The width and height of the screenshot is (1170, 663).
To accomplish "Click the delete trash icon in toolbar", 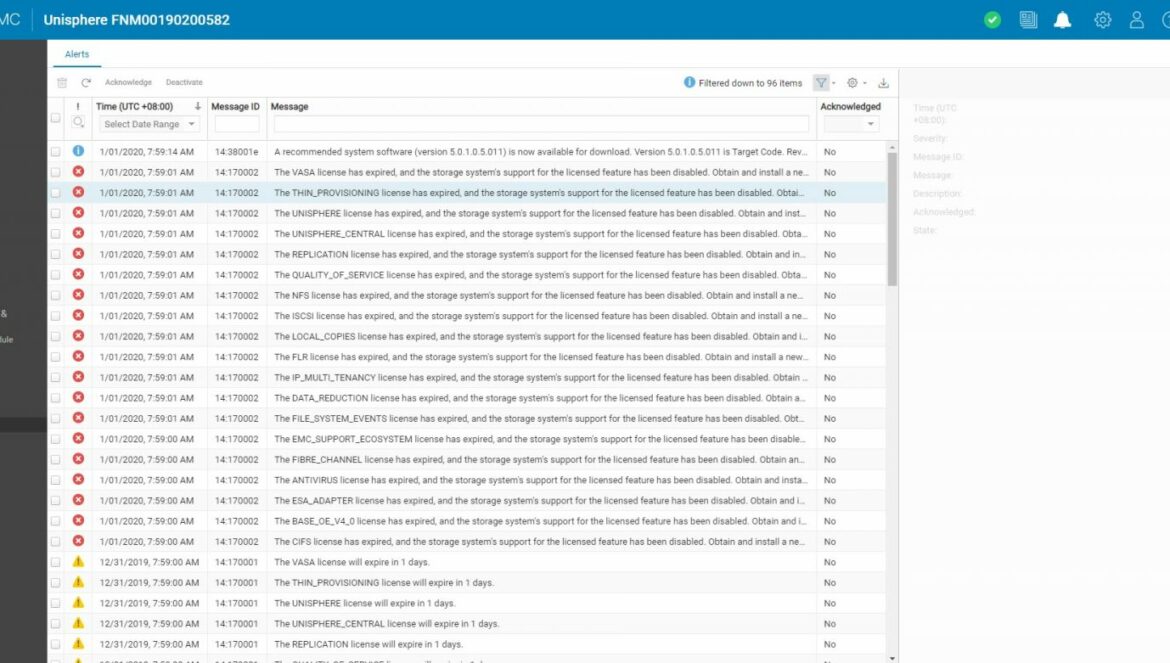I will pyautogui.click(x=62, y=83).
